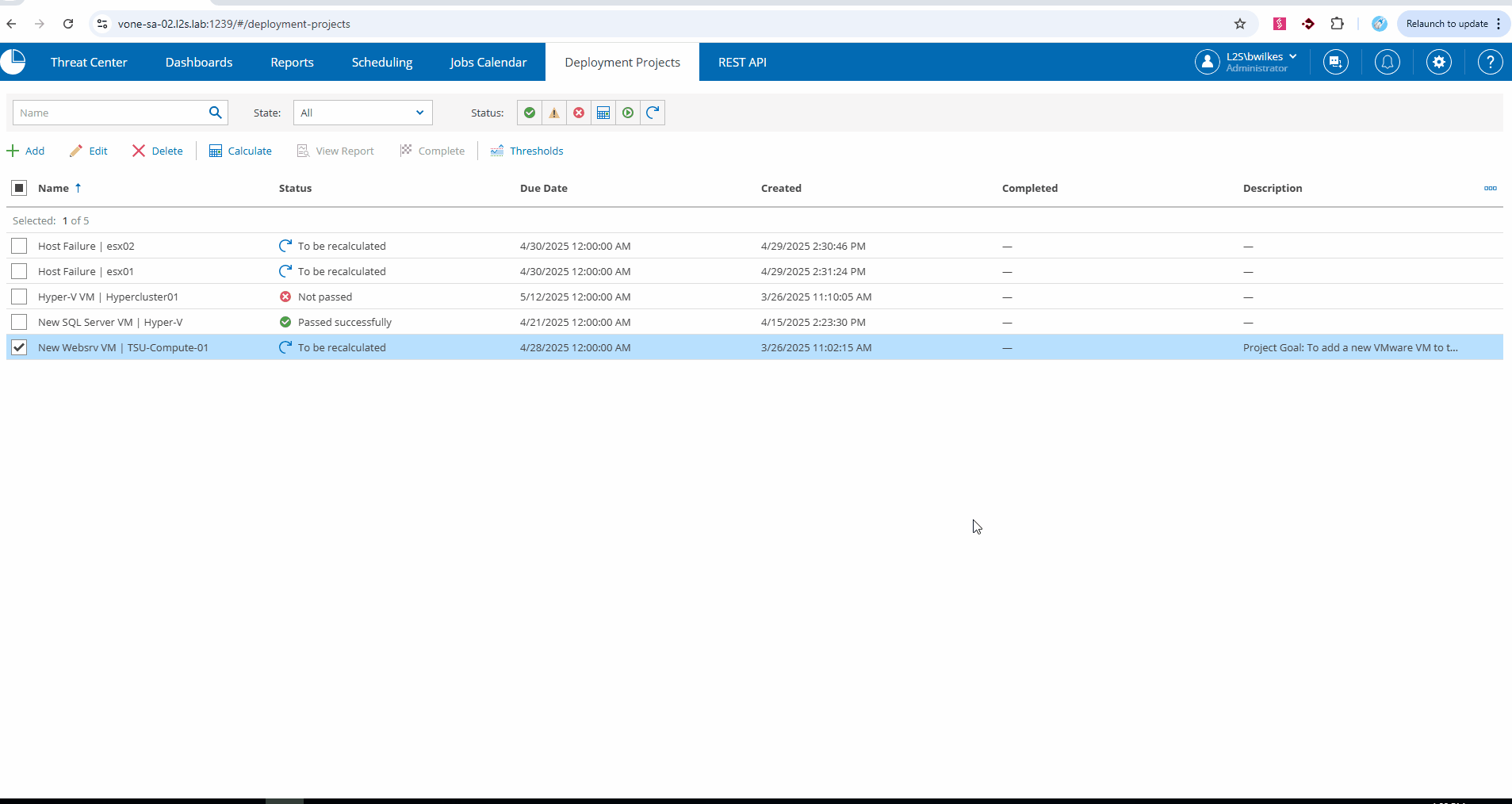Click the search magnifier icon
Screen dimensions: 1512x804
click(215, 113)
